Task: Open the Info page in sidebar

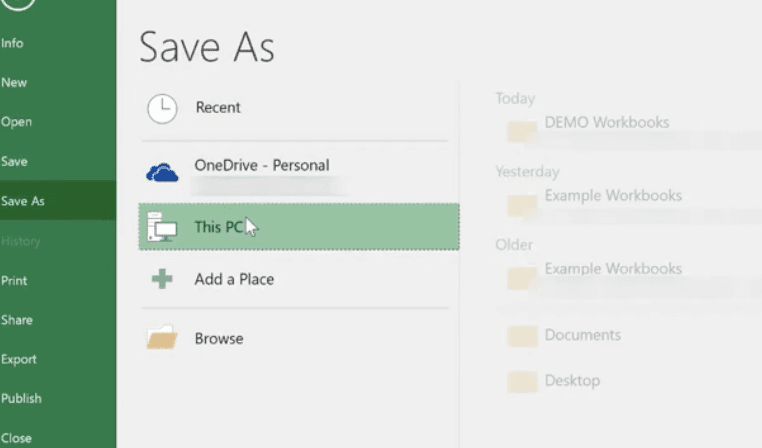Action: click(13, 43)
